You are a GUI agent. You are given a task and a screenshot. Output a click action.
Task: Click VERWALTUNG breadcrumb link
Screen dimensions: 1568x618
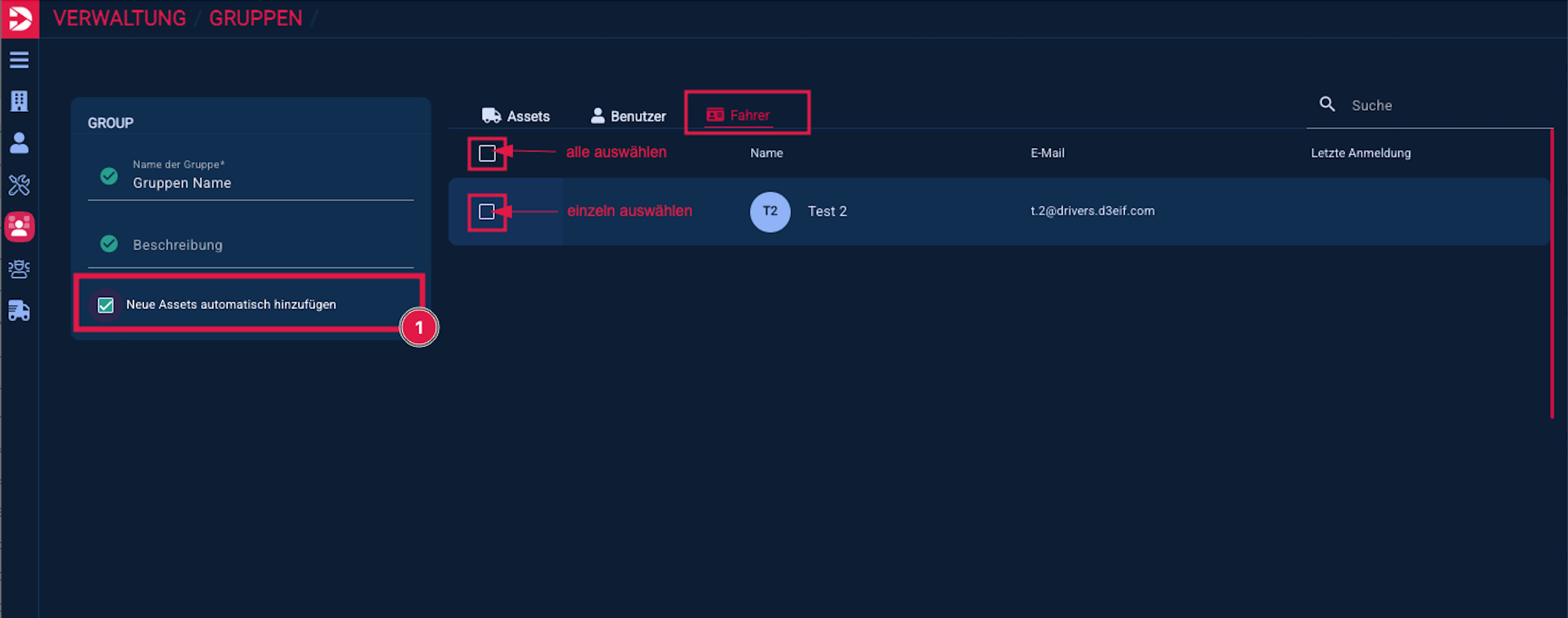click(x=119, y=18)
